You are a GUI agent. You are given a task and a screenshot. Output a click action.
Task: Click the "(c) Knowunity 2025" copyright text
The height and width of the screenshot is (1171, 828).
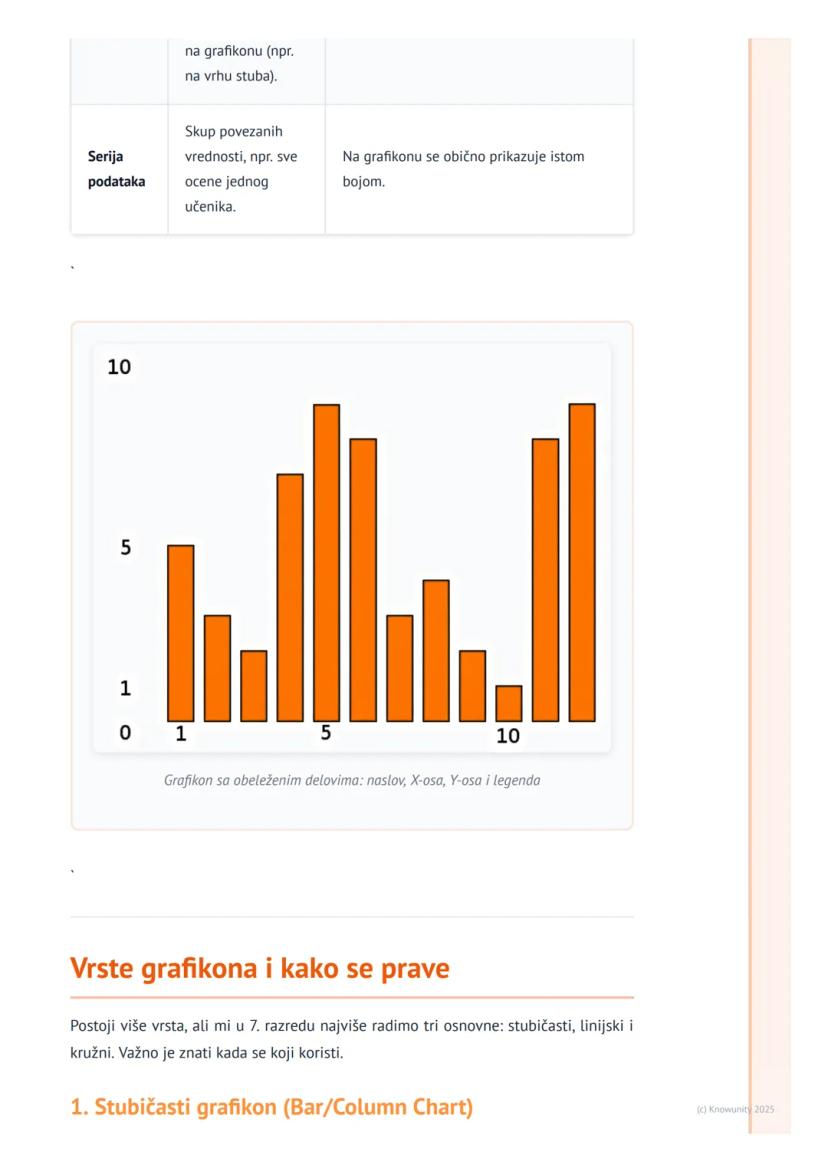pos(735,1109)
